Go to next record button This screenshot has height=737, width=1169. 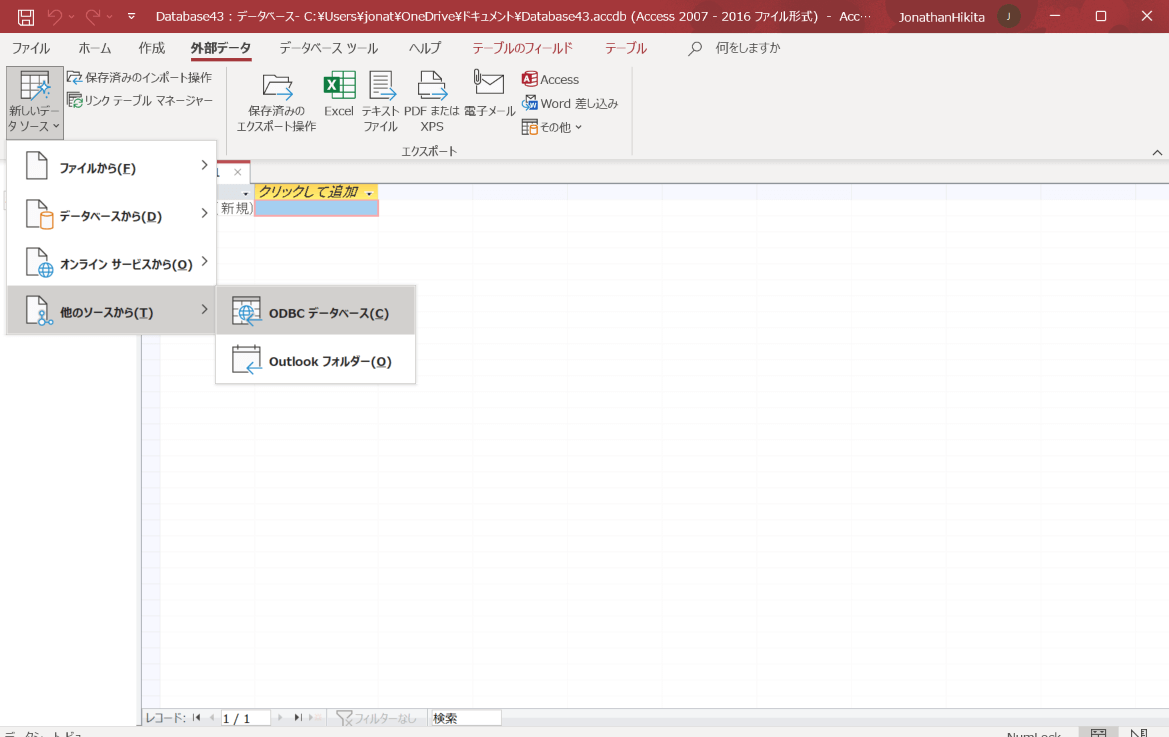point(280,718)
